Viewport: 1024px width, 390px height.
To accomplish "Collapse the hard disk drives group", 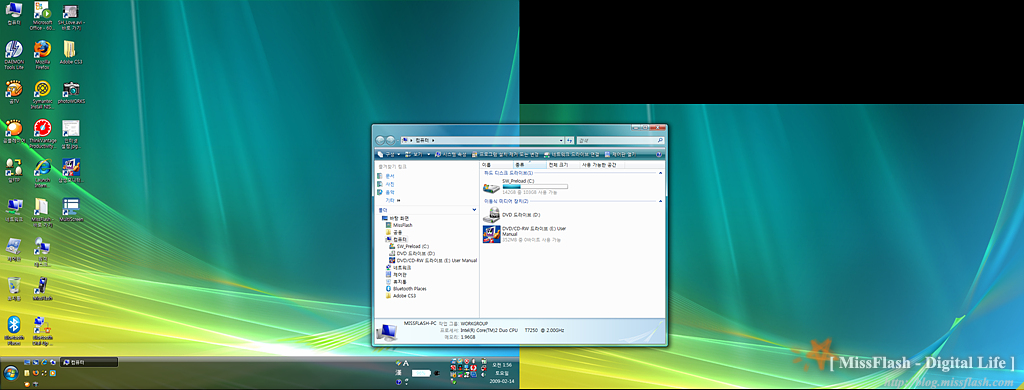I will (660, 172).
